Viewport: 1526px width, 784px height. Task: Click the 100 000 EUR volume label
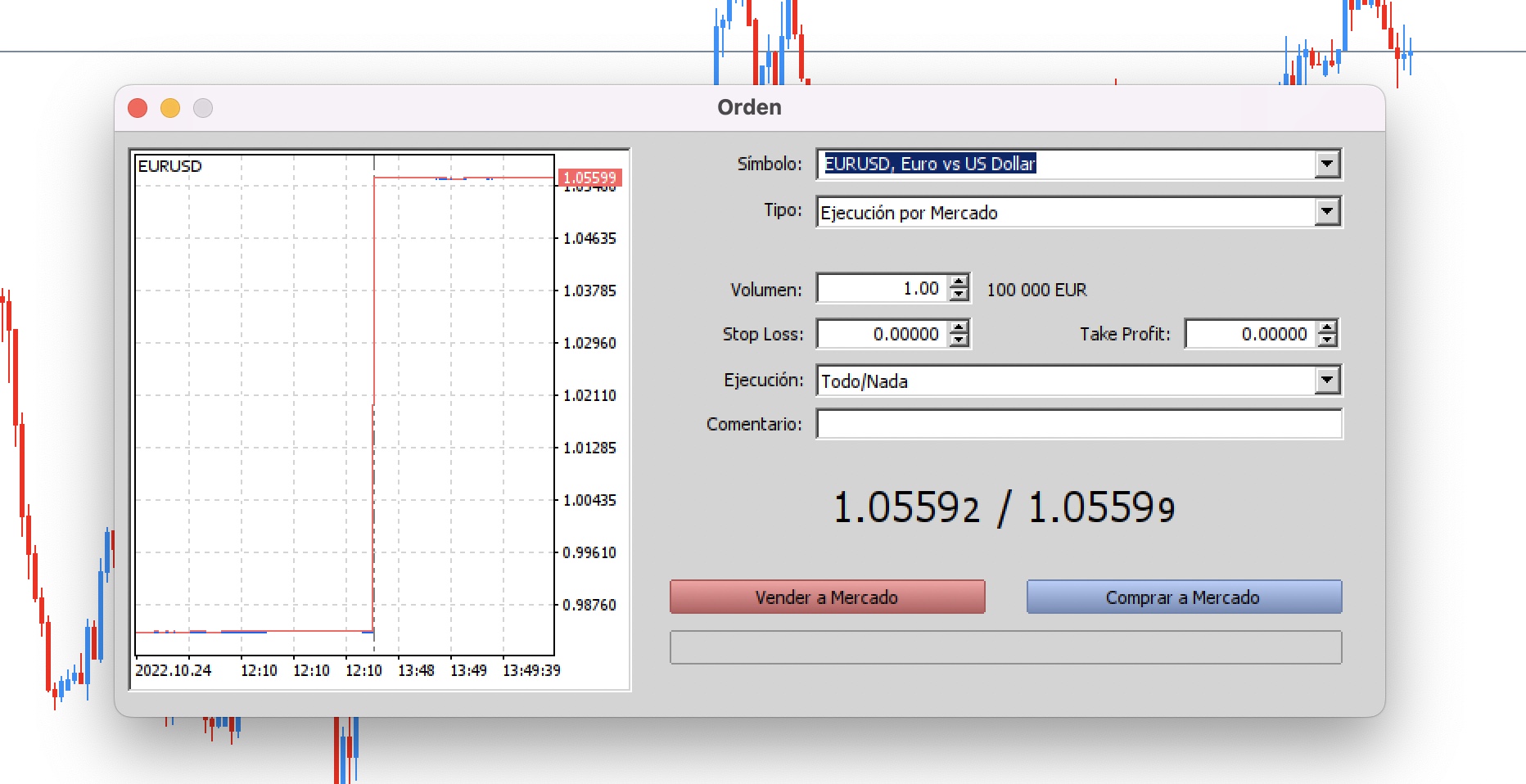pyautogui.click(x=1036, y=290)
